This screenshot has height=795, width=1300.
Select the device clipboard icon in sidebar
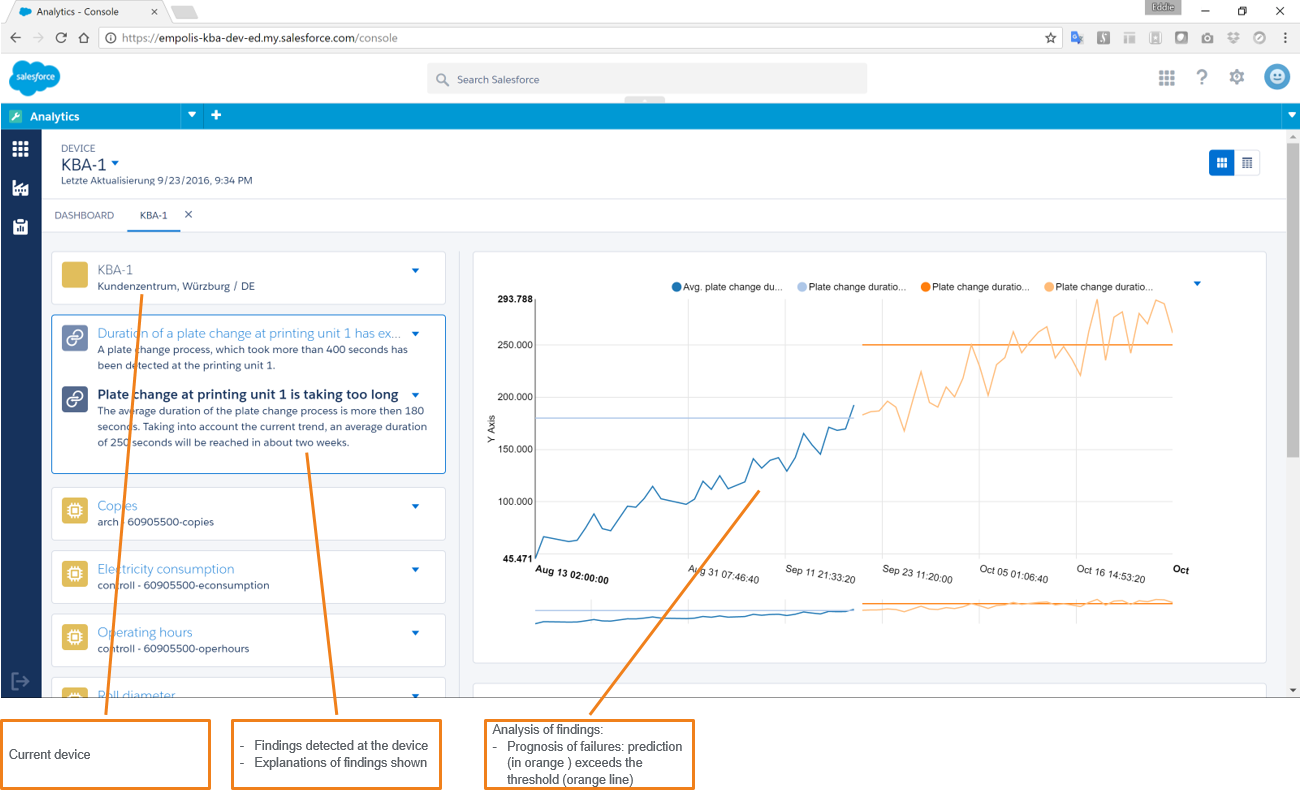pos(20,227)
